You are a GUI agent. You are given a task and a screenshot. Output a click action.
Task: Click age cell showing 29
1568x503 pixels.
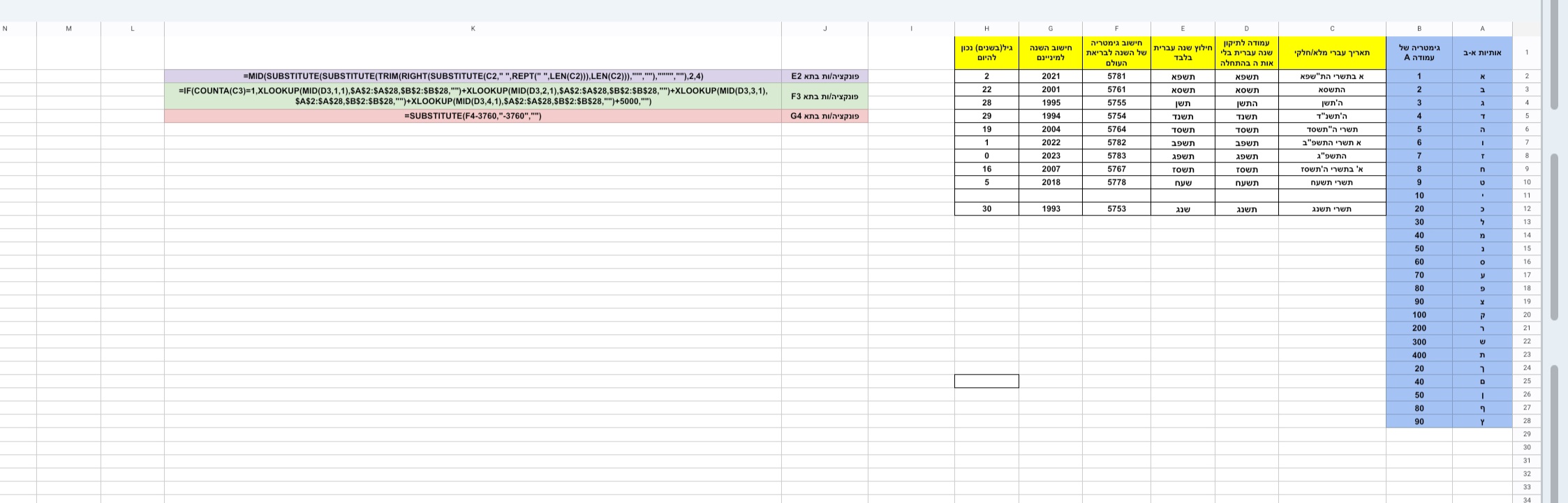986,116
